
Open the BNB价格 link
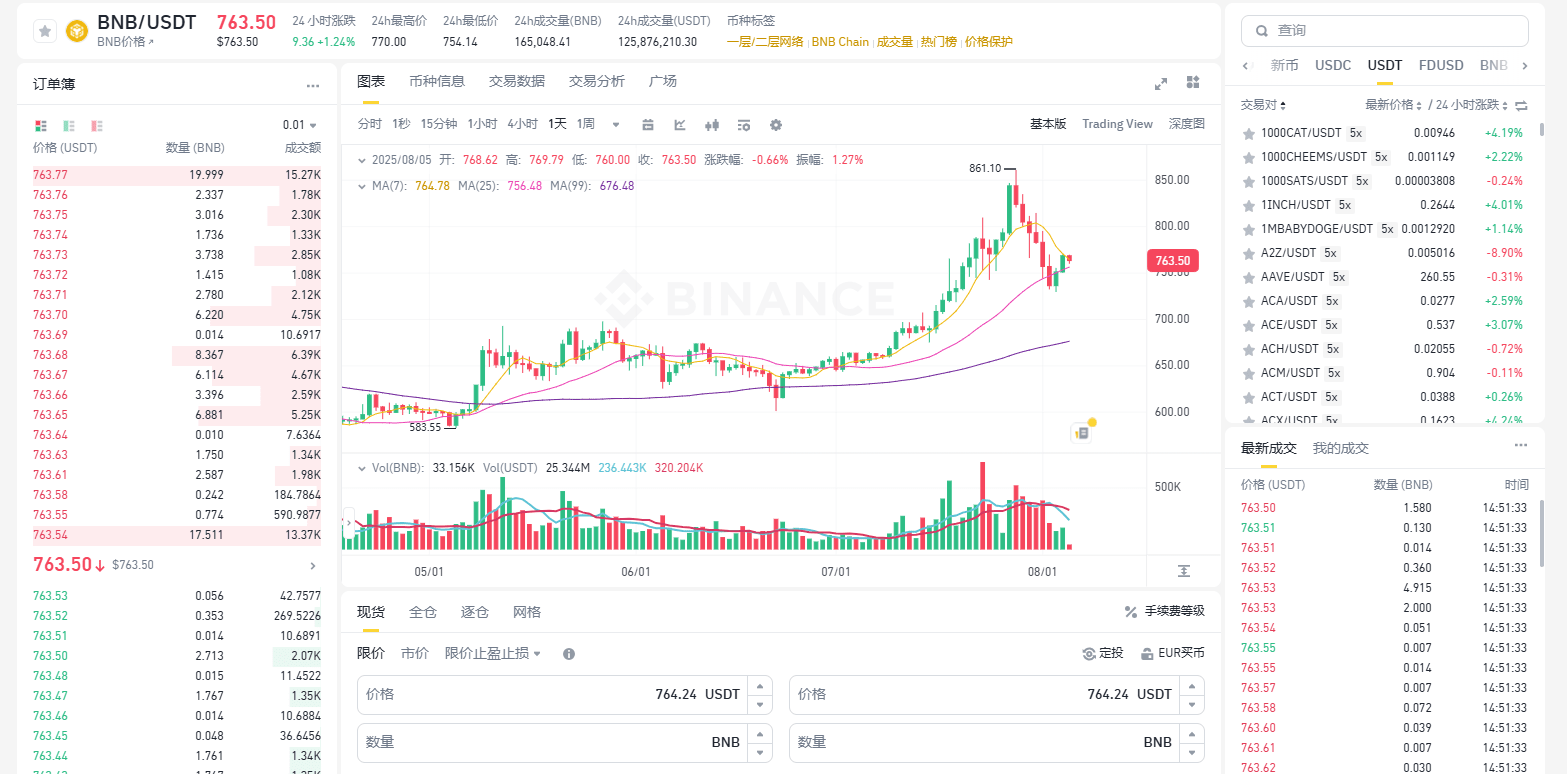(125, 42)
